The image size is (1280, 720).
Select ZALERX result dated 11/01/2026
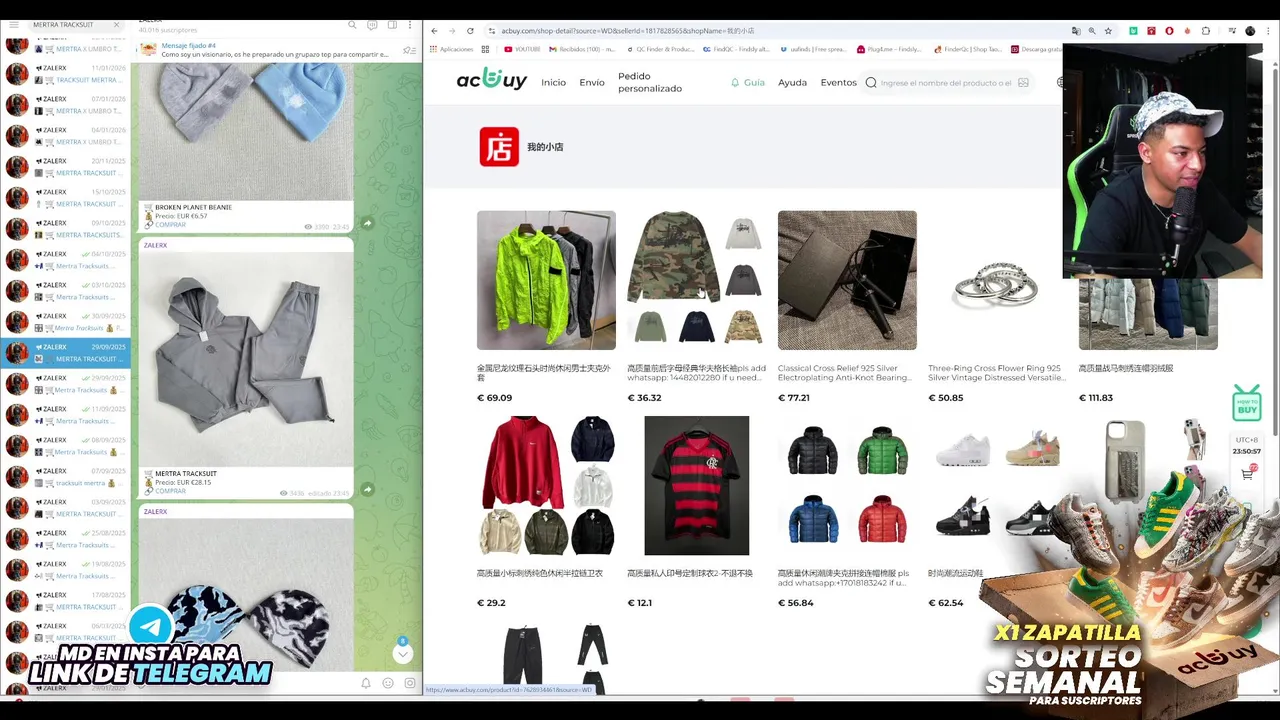click(66, 74)
